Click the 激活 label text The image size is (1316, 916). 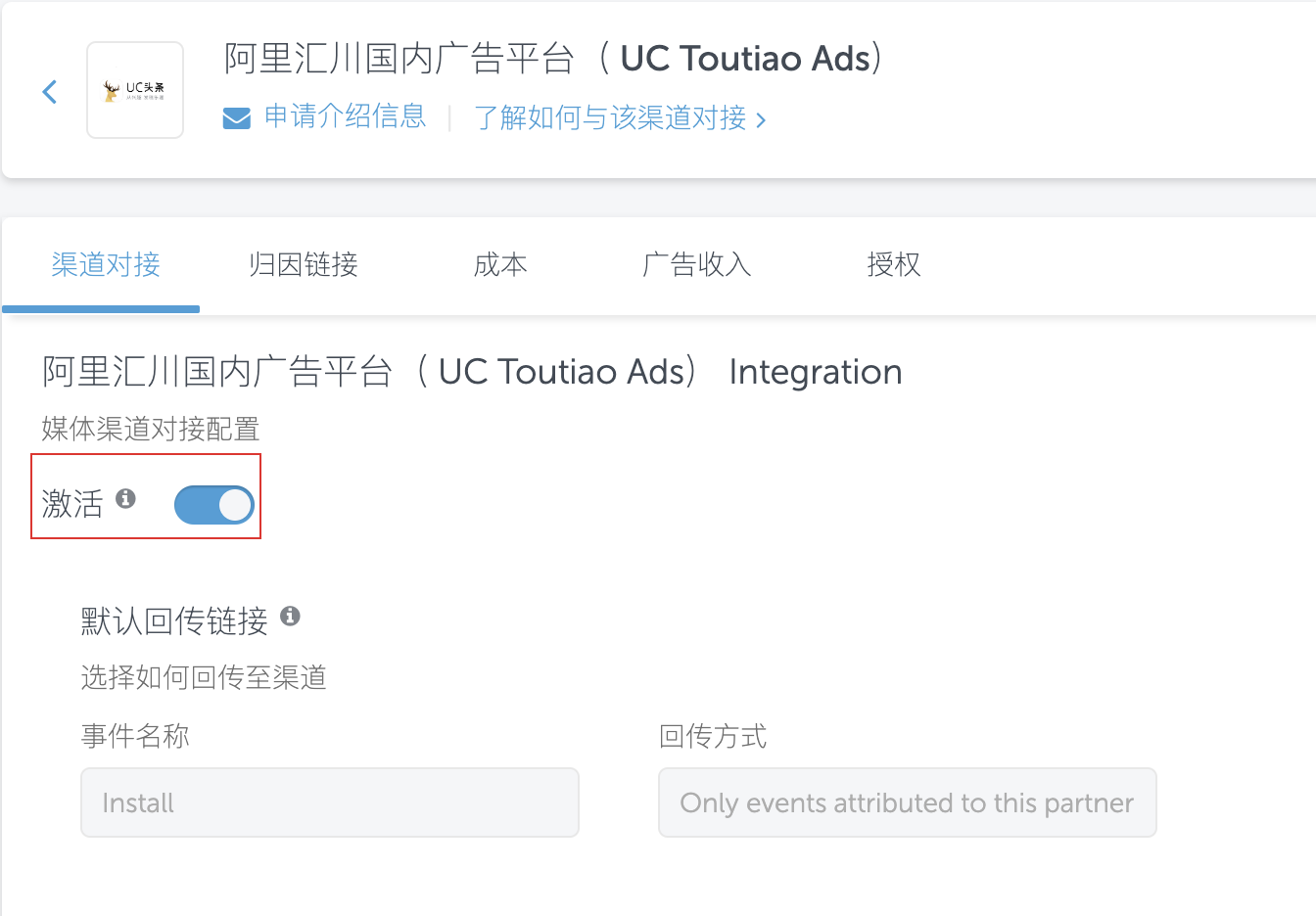click(72, 504)
